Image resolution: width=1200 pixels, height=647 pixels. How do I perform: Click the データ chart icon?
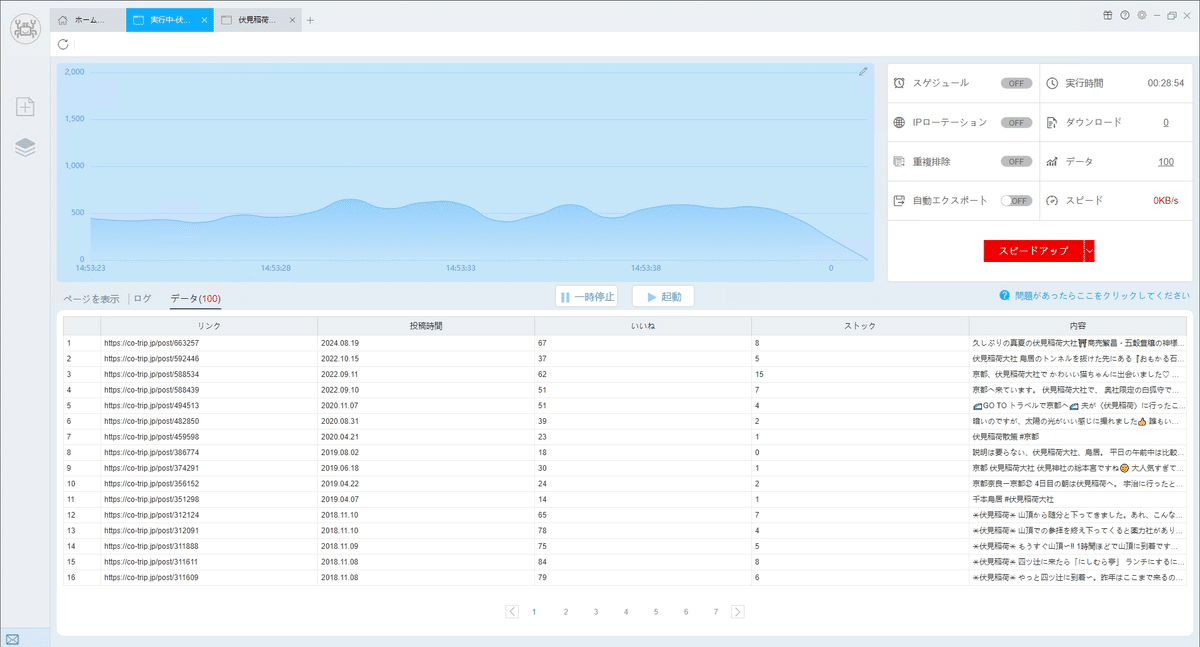[1052, 161]
